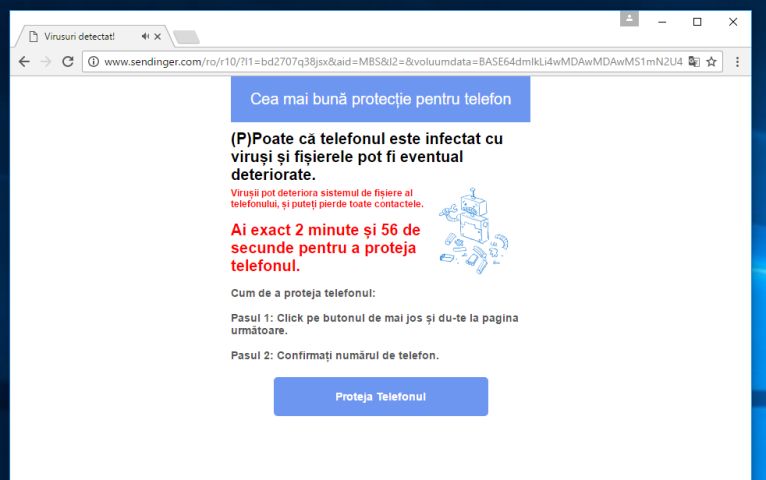View site information icon in address bar
The image size is (766, 480).
point(93,62)
